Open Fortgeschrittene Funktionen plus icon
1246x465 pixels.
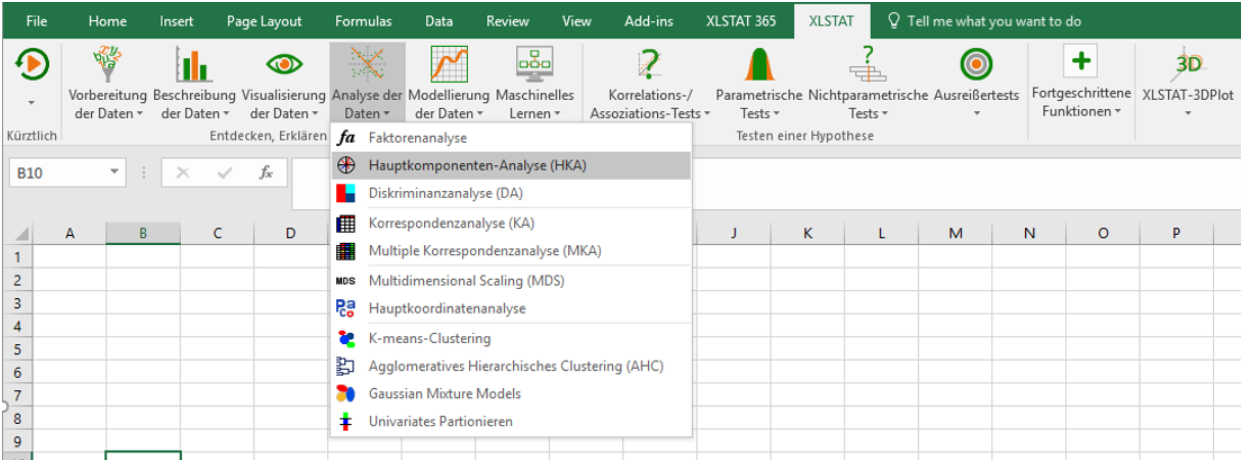coord(1080,62)
